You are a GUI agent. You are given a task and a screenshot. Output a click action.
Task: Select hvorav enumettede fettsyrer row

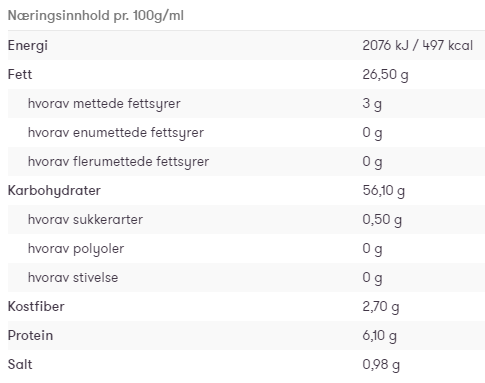[x=246, y=132]
